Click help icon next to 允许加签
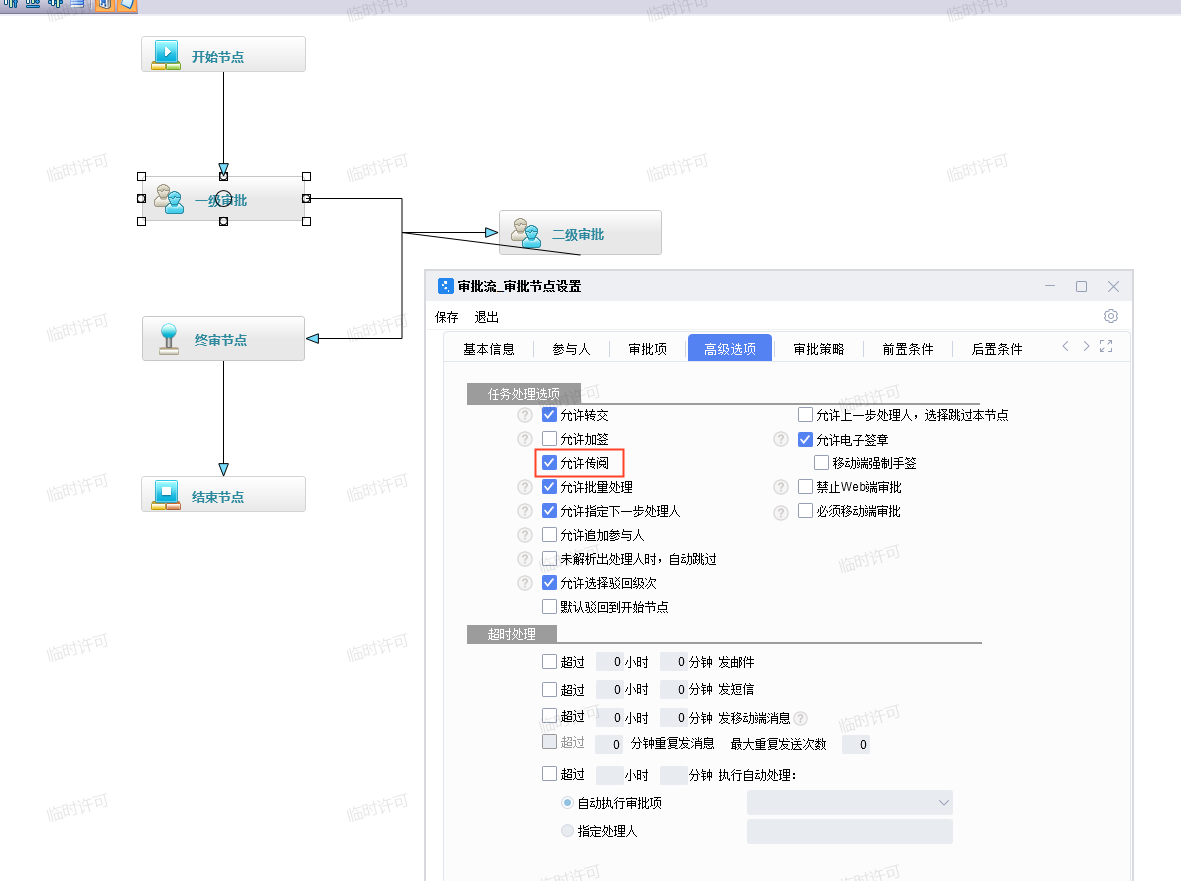This screenshot has width=1181, height=881. (525, 439)
